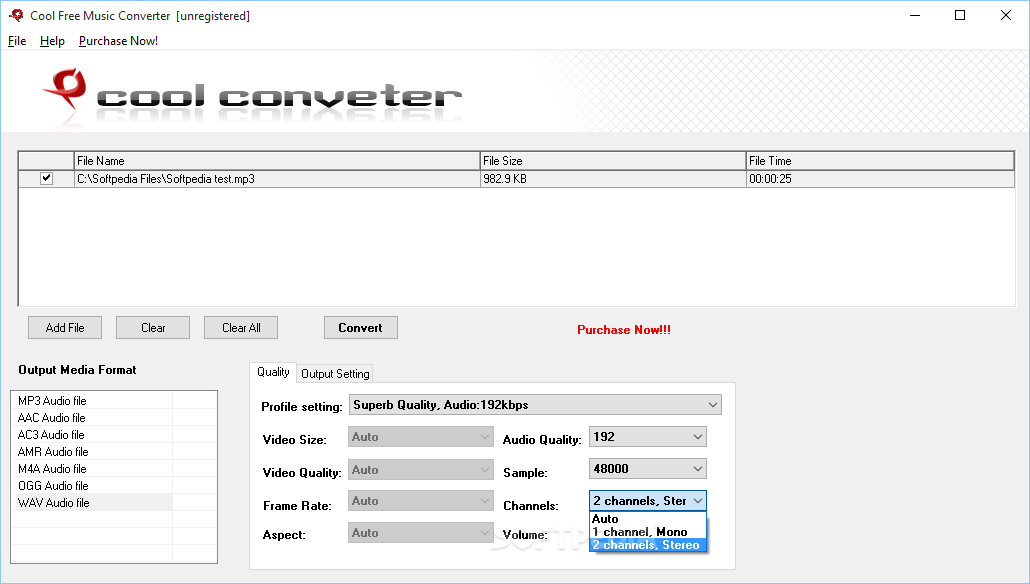Switch to the Output Setting tab
This screenshot has width=1030, height=584.
pos(335,373)
